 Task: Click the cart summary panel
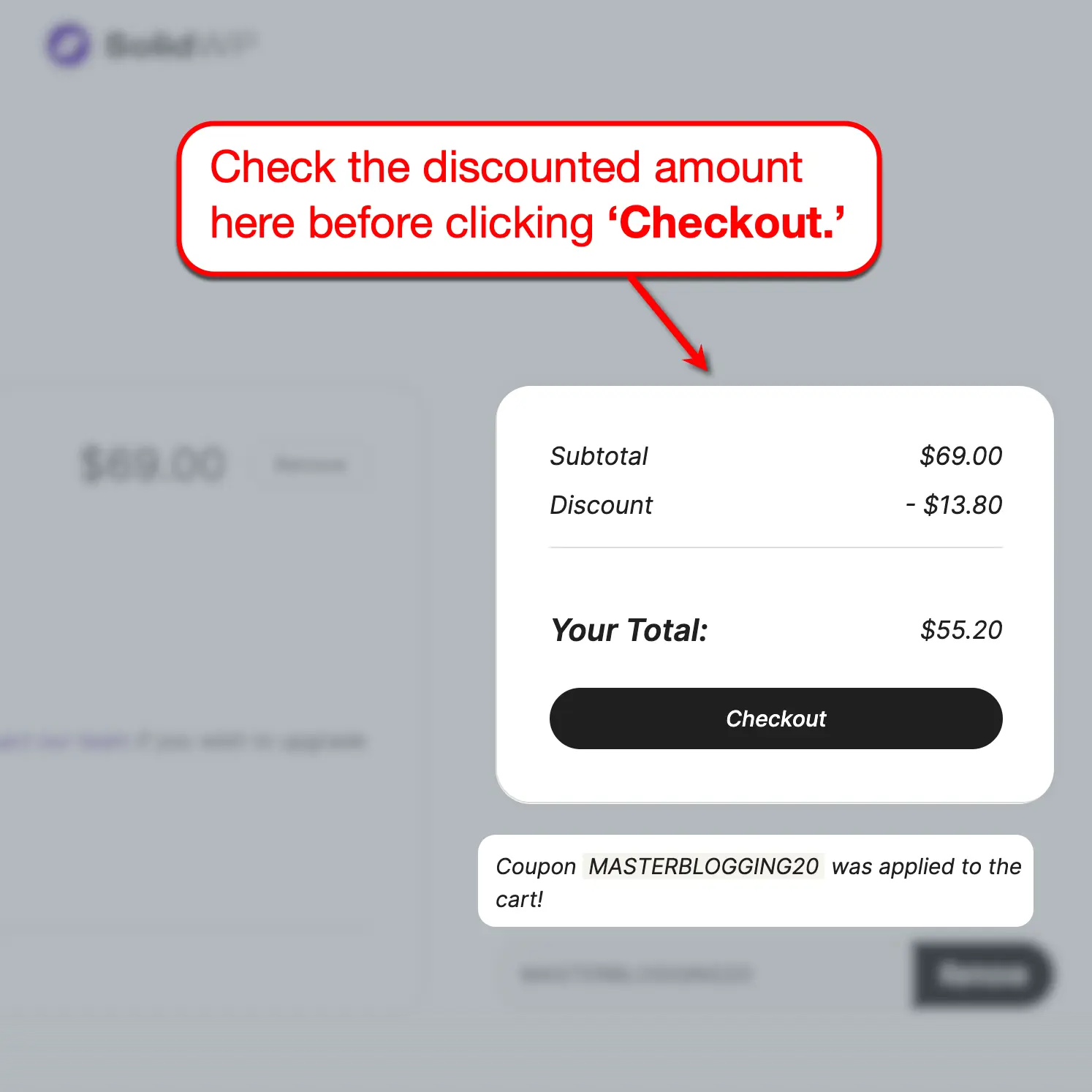pyautogui.click(x=775, y=592)
